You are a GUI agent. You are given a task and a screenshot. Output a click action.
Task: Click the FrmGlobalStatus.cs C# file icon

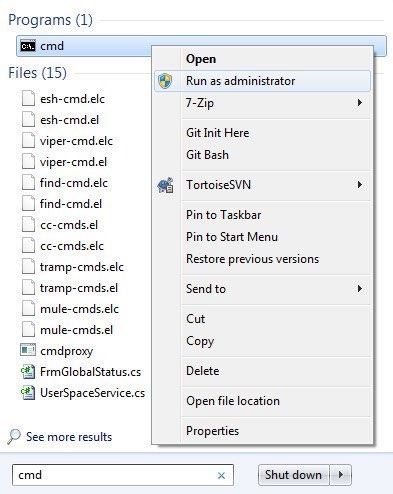28,372
